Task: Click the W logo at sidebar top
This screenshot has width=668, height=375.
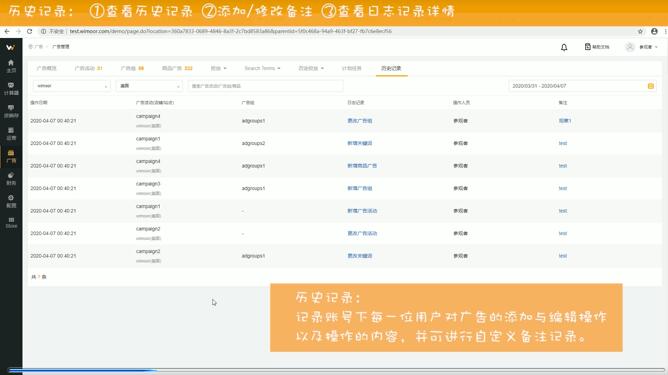Action: click(x=11, y=47)
